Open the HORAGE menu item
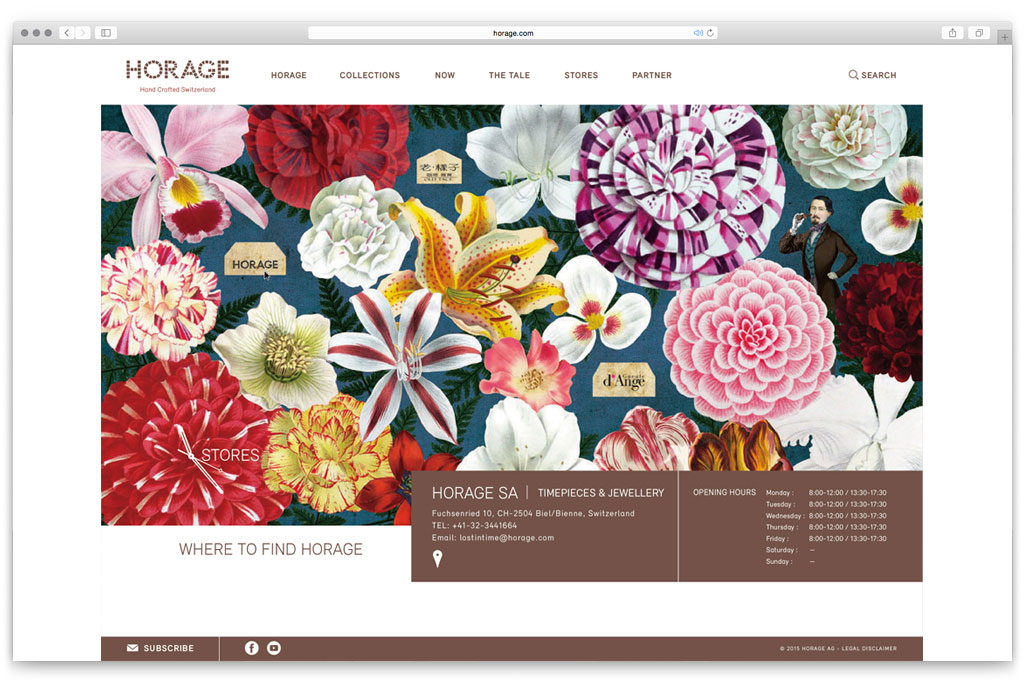Image resolution: width=1024 pixels, height=683 pixels. tap(289, 75)
